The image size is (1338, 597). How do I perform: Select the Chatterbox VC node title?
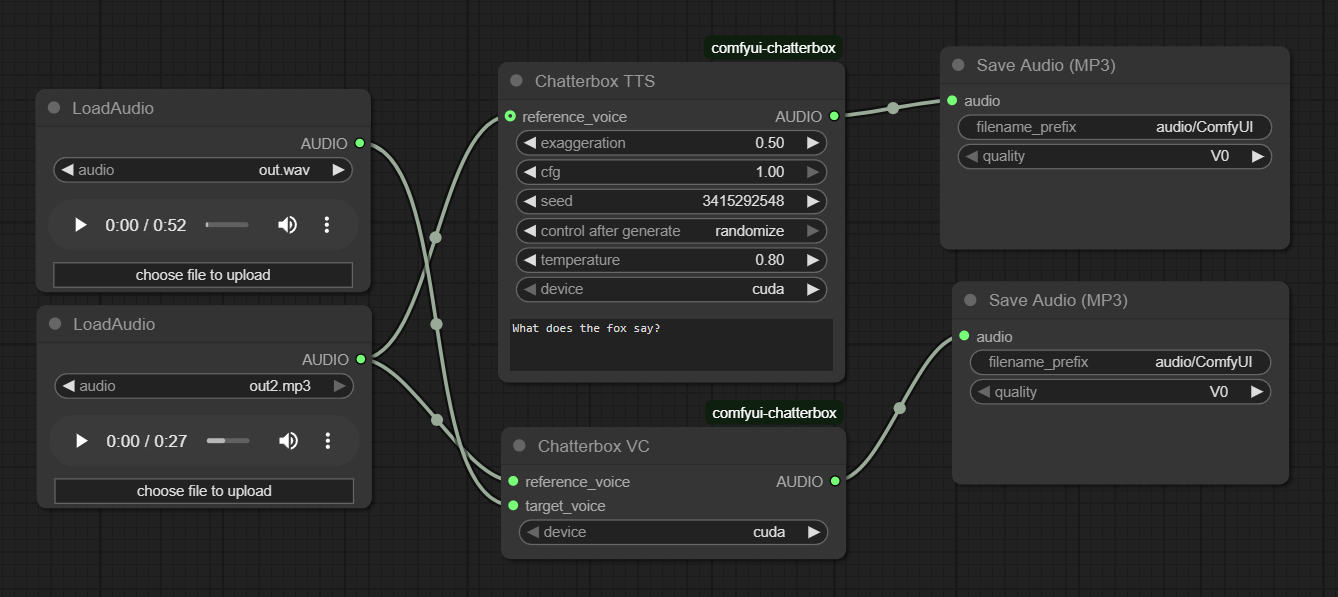point(594,446)
